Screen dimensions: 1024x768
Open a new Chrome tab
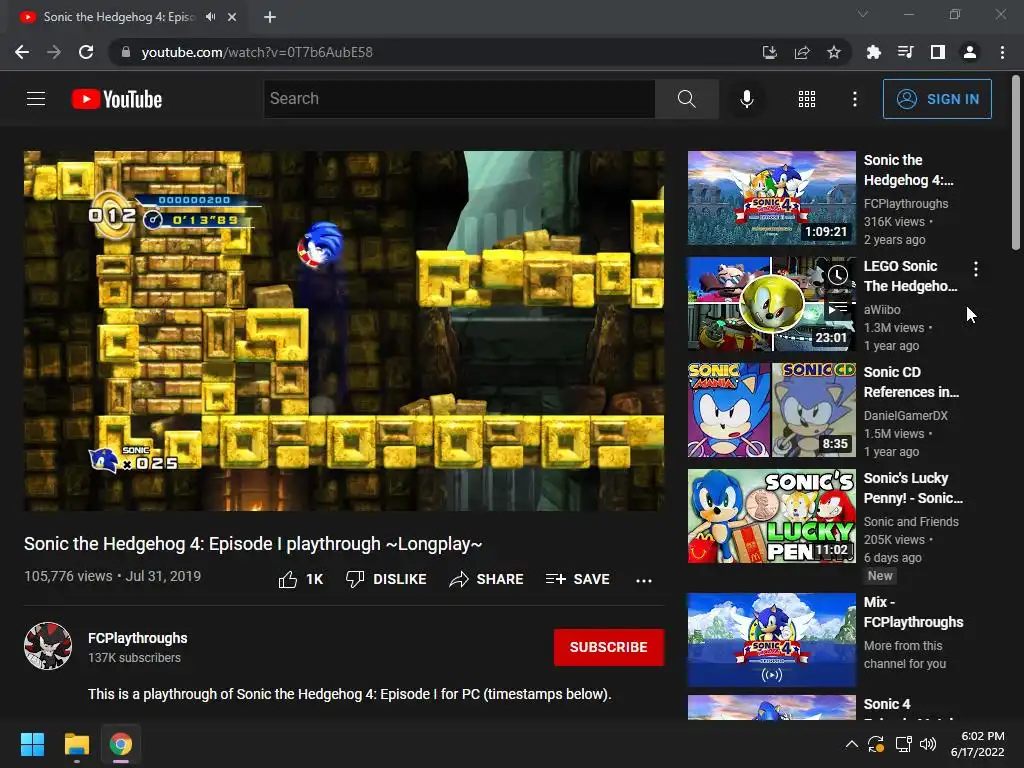tap(270, 17)
